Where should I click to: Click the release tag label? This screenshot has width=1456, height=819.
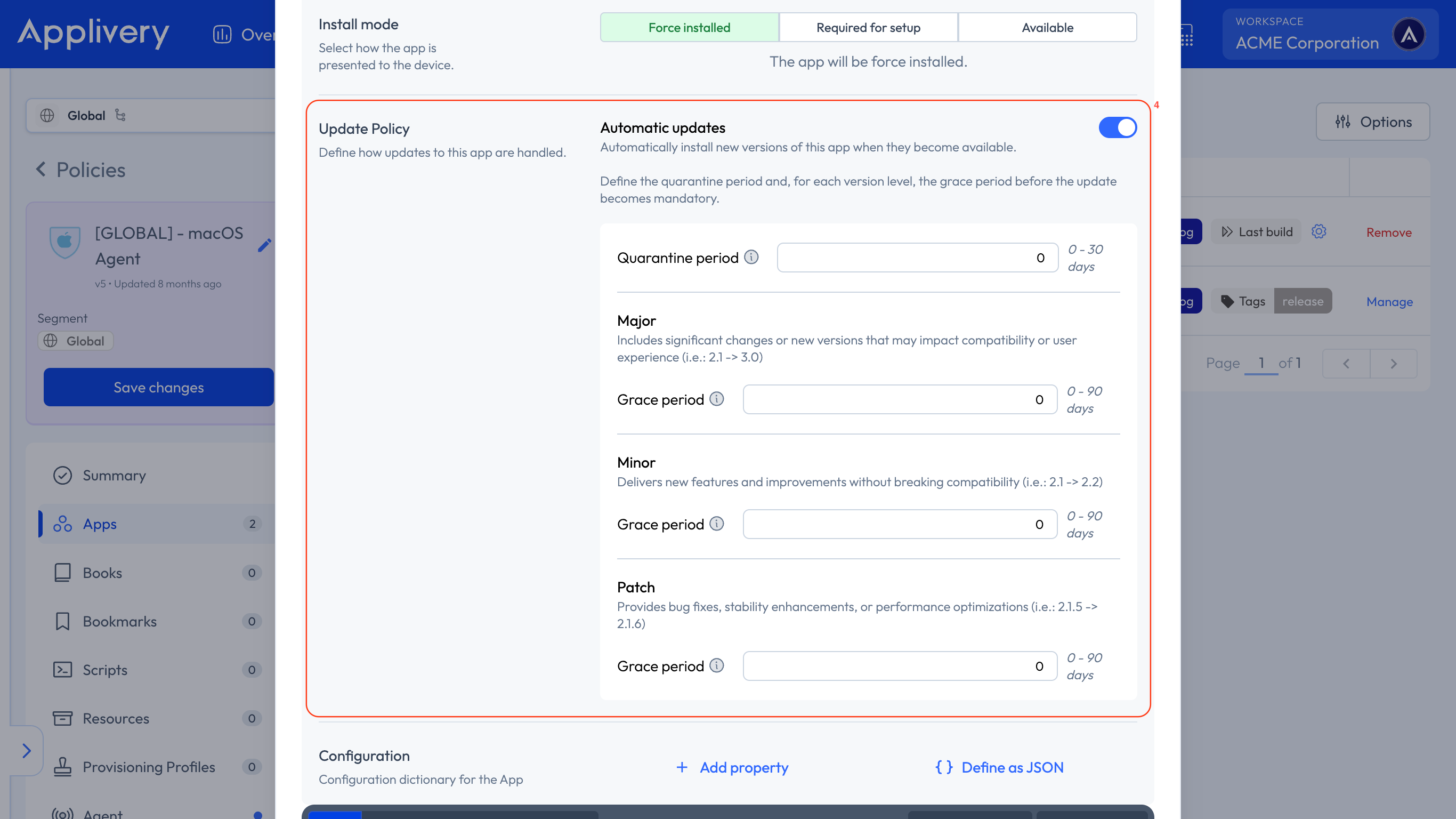click(x=1303, y=301)
